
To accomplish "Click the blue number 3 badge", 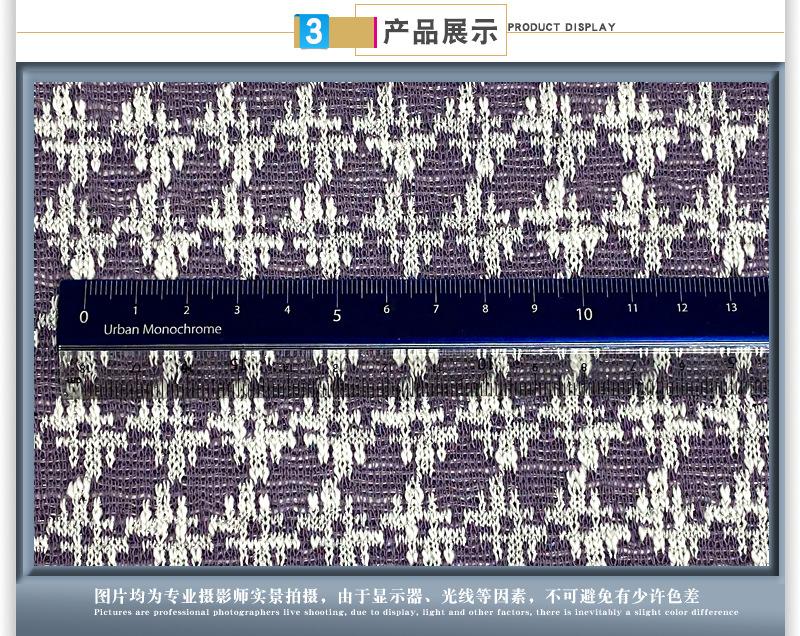I will 313,32.
